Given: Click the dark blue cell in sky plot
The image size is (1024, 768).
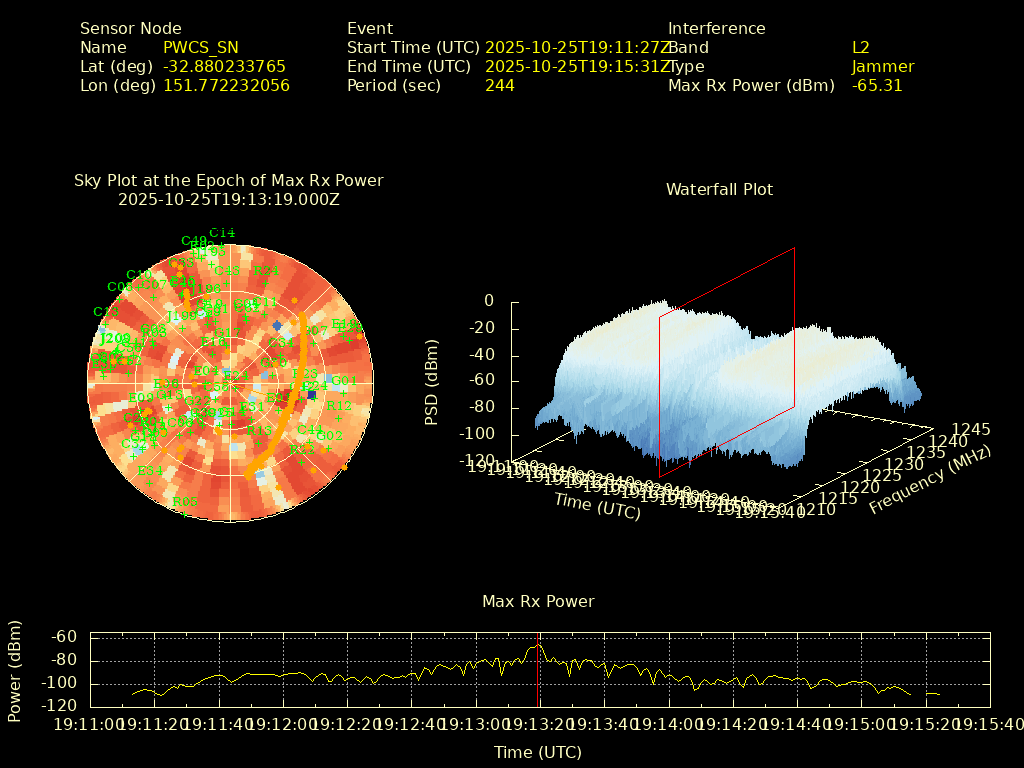Looking at the screenshot, I should 312,396.
